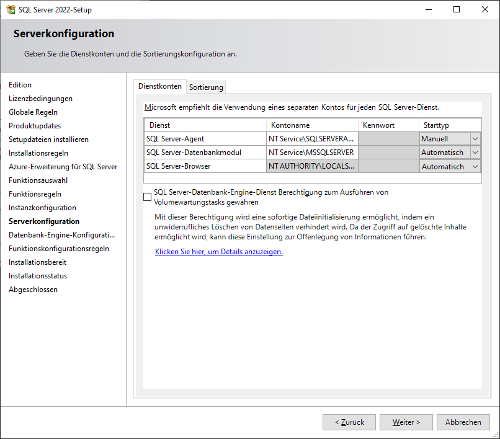This screenshot has height=439, width=500.
Task: Click Produktupdates step in sidebar
Action: (35, 126)
